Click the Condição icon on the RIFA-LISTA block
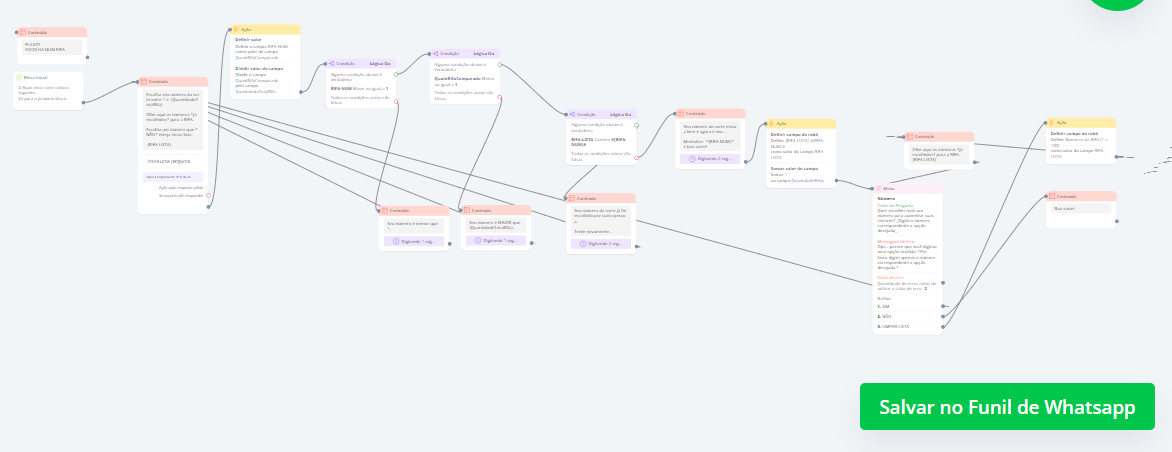 [x=572, y=115]
